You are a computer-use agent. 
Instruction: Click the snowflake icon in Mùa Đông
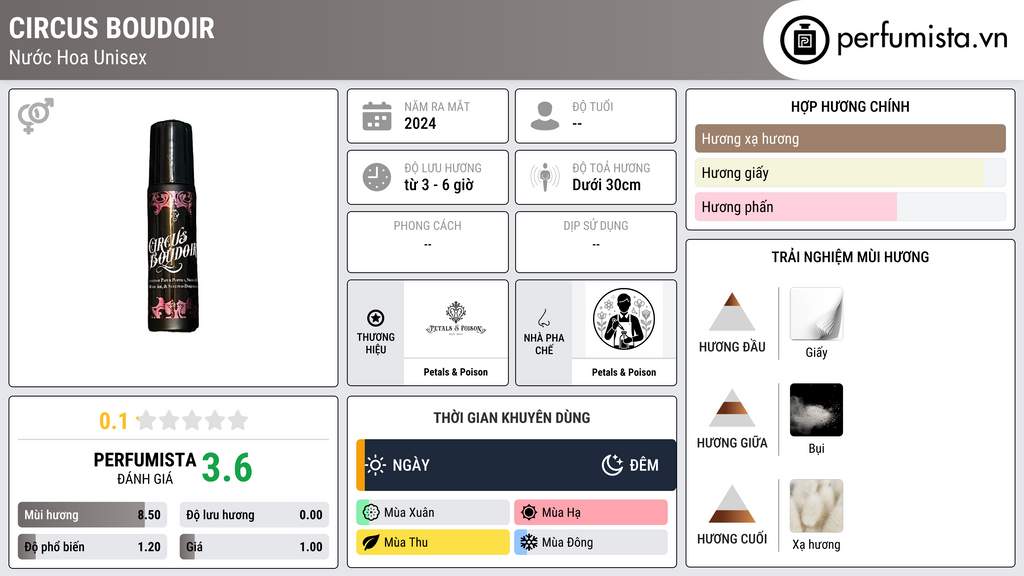[529, 543]
